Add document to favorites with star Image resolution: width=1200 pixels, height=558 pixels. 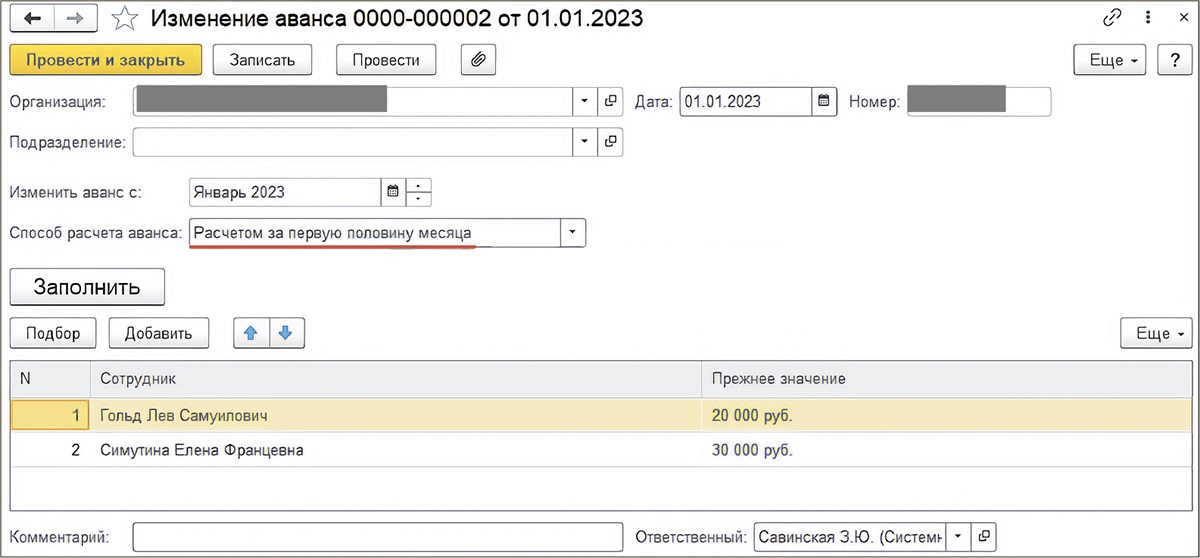tap(125, 17)
